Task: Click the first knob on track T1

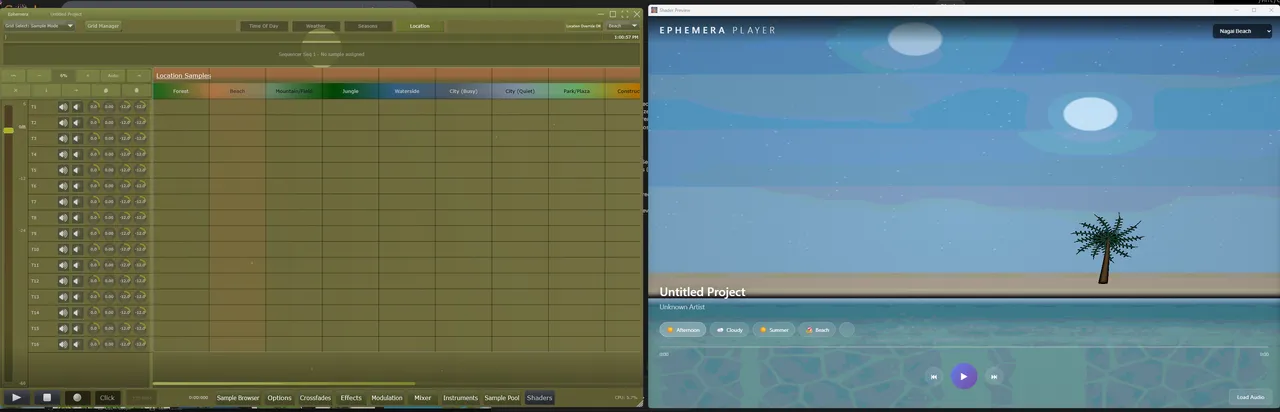Action: 94,107
